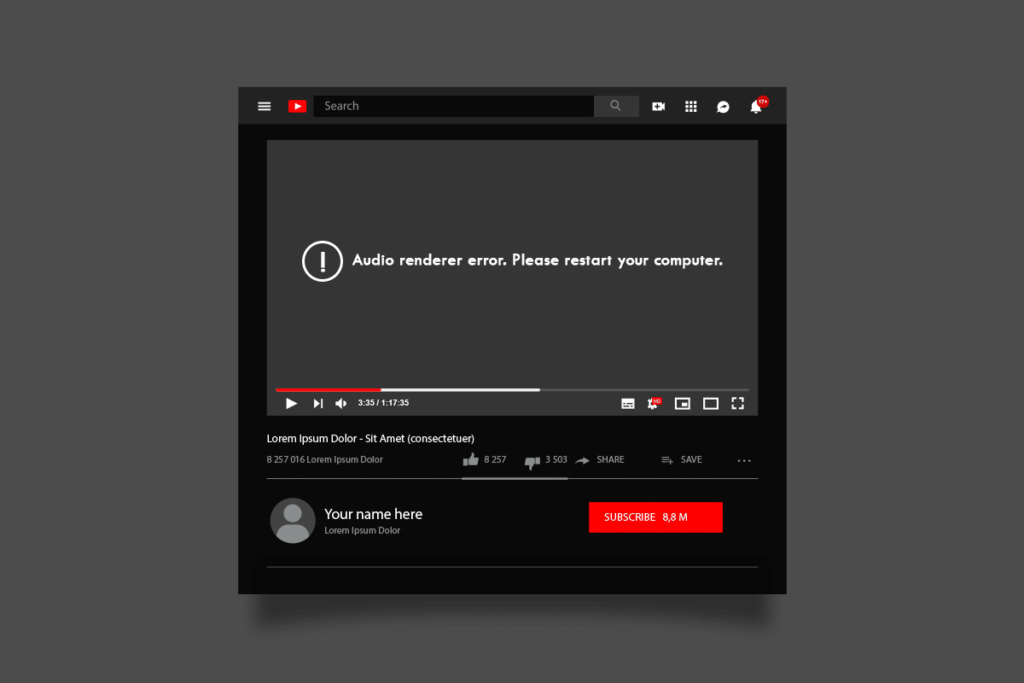Screen dimensions: 1024x683
Task: Click the SUBSCRIBE 8,8 M button
Action: click(656, 517)
